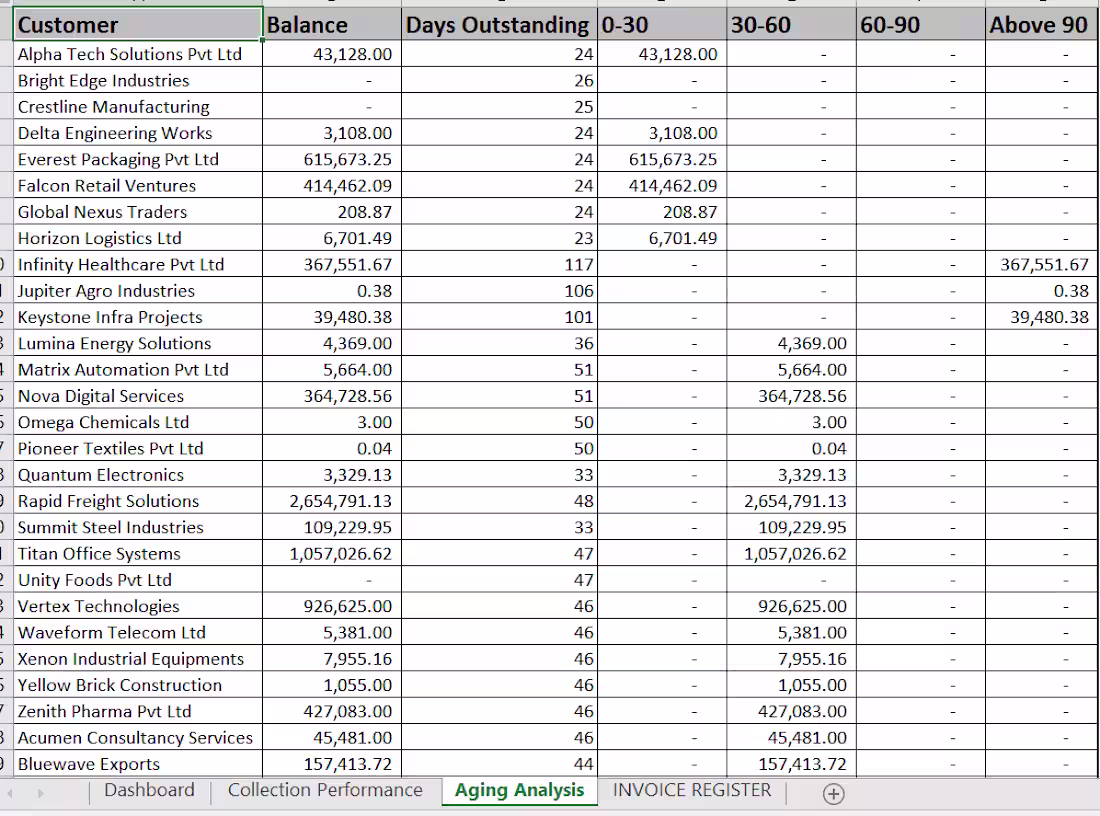Click Falcon Retail Ventures cell
The image size is (1100, 816).
point(138,186)
